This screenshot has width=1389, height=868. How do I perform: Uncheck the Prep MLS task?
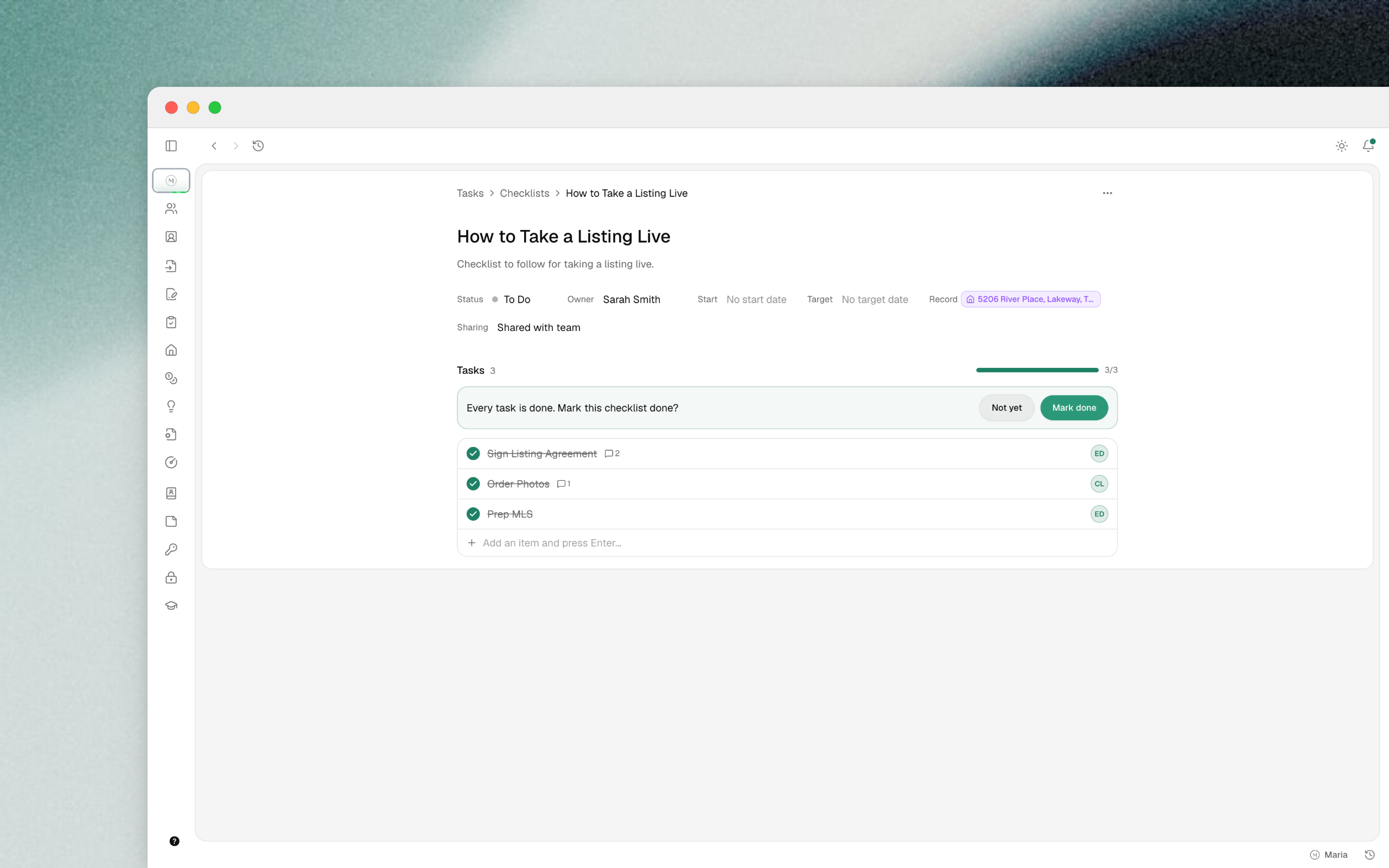473,514
